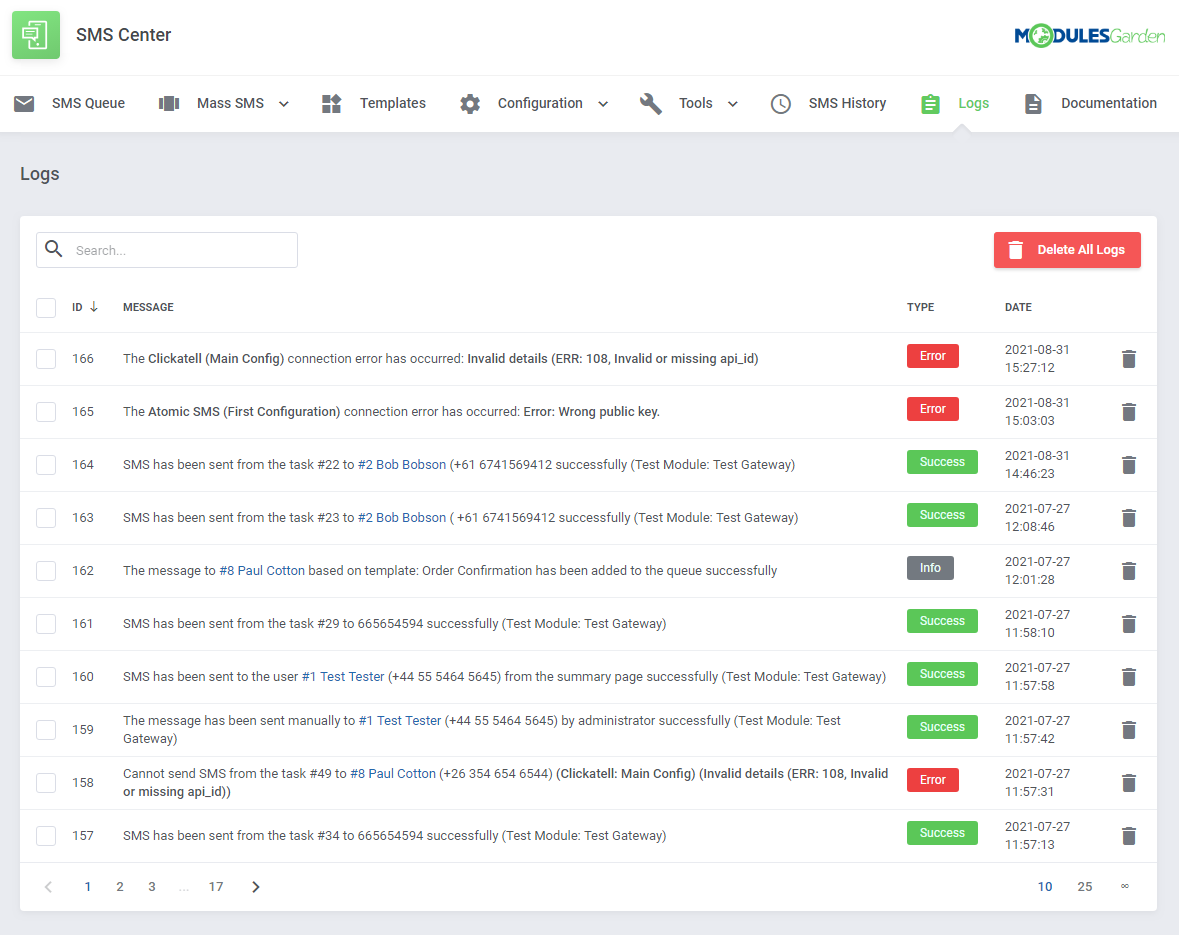The height and width of the screenshot is (935, 1179).
Task: View SMS History using the clock icon
Action: pyautogui.click(x=781, y=102)
